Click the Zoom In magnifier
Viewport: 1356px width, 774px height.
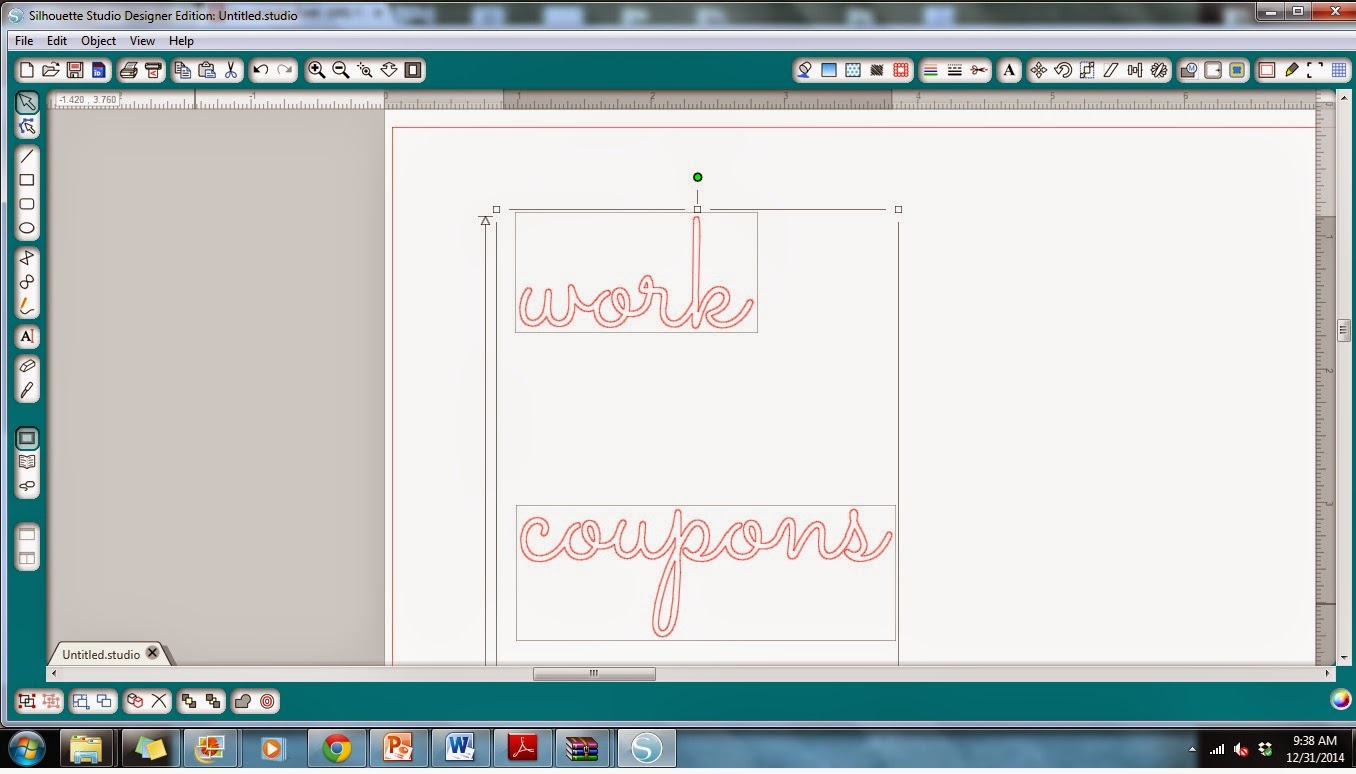tap(316, 70)
